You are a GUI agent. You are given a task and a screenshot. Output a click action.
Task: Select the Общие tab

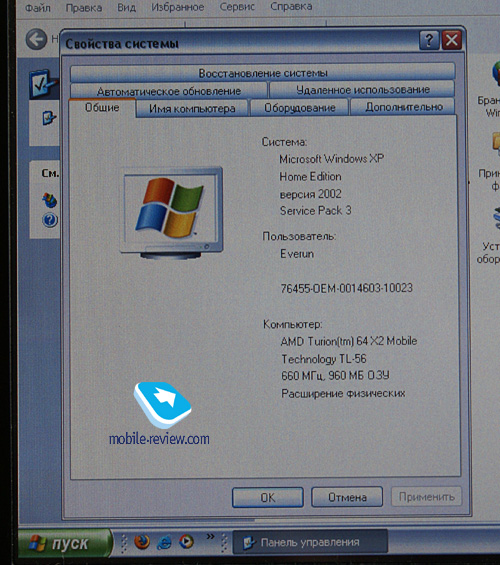pyautogui.click(x=102, y=107)
